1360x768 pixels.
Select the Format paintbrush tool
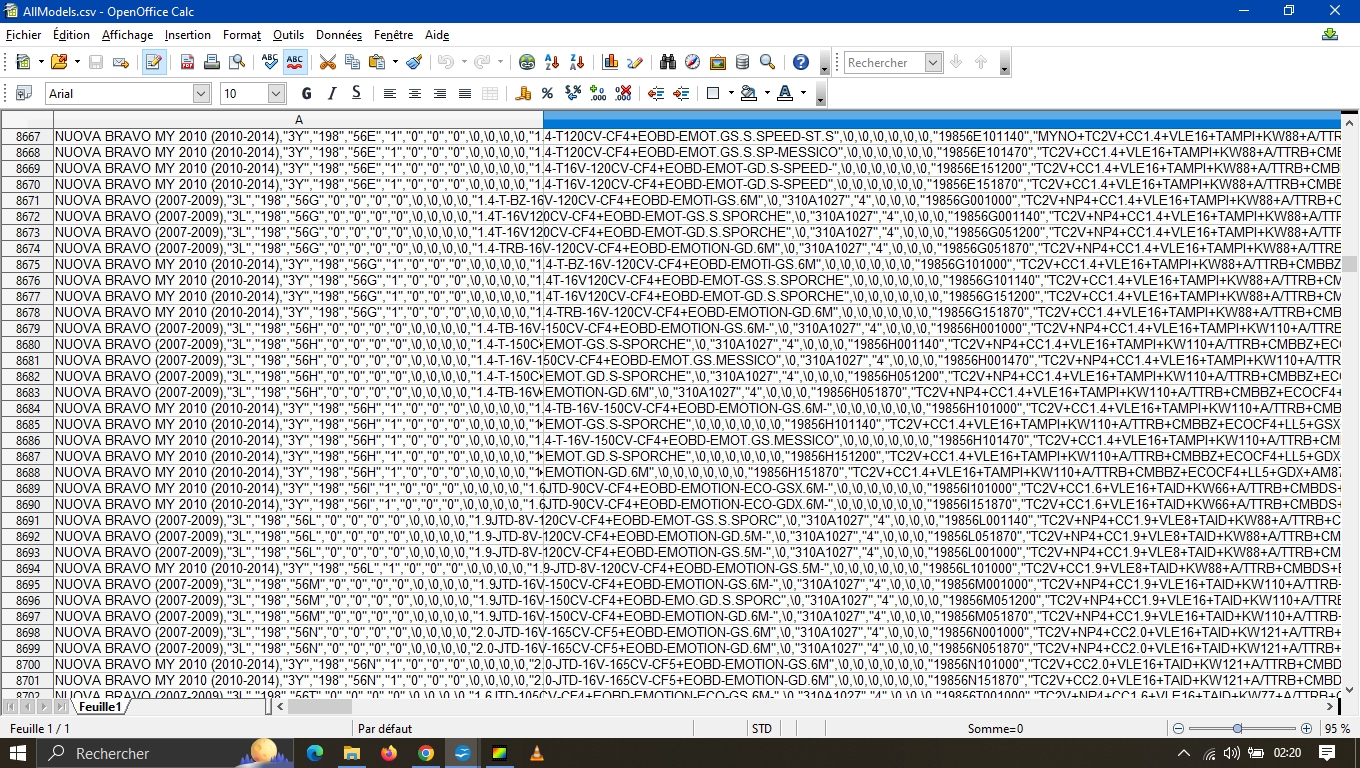pyautogui.click(x=414, y=62)
